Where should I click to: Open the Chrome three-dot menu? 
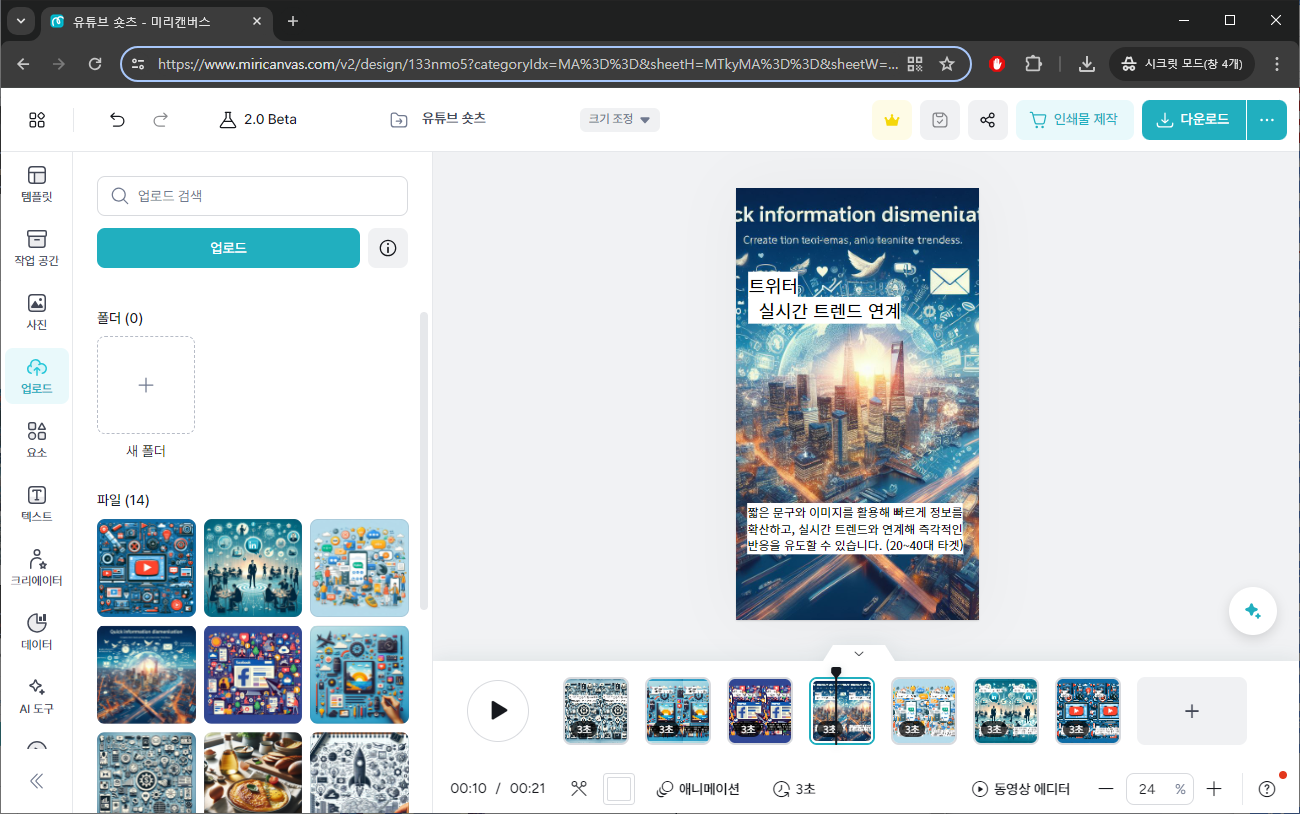(1276, 64)
